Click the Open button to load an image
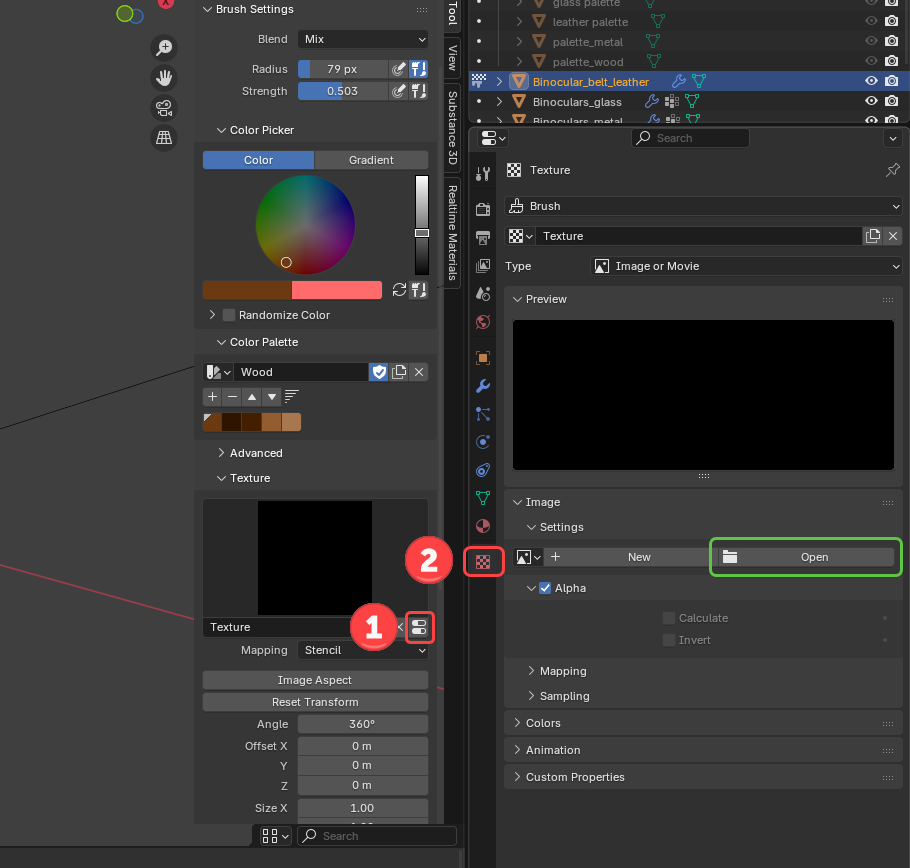 (x=805, y=557)
